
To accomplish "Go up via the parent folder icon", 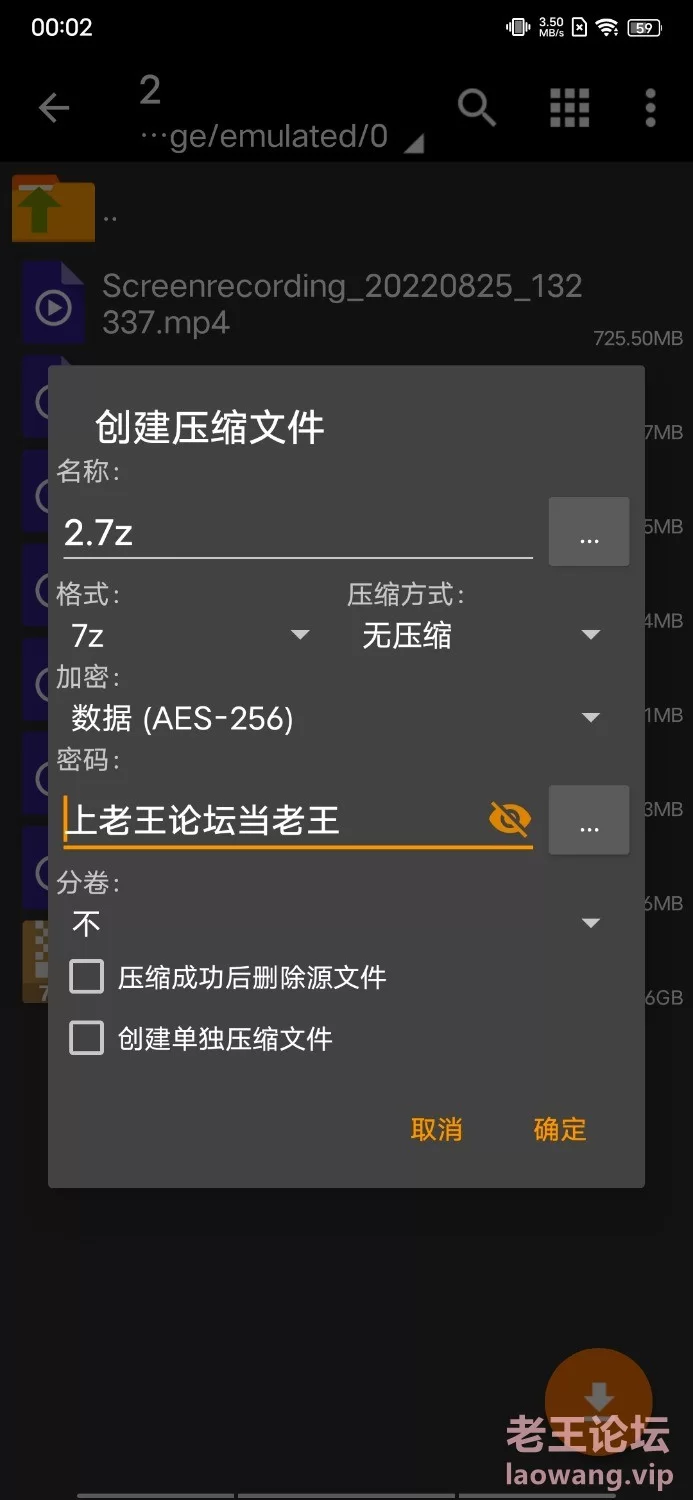I will [x=53, y=208].
